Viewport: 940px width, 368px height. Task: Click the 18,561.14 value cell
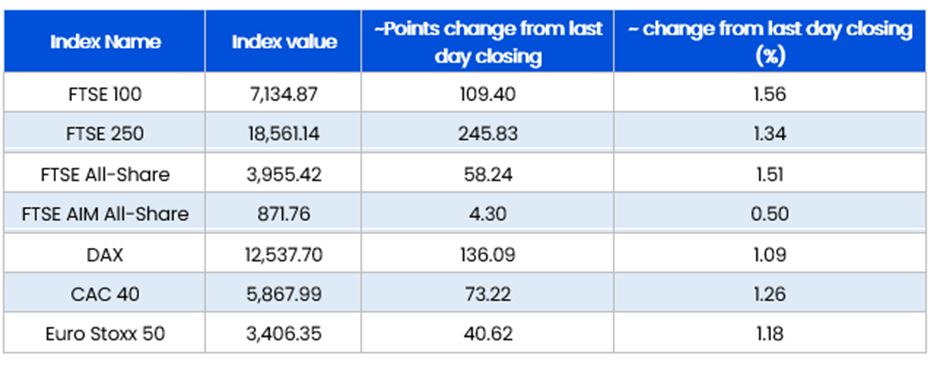284,133
